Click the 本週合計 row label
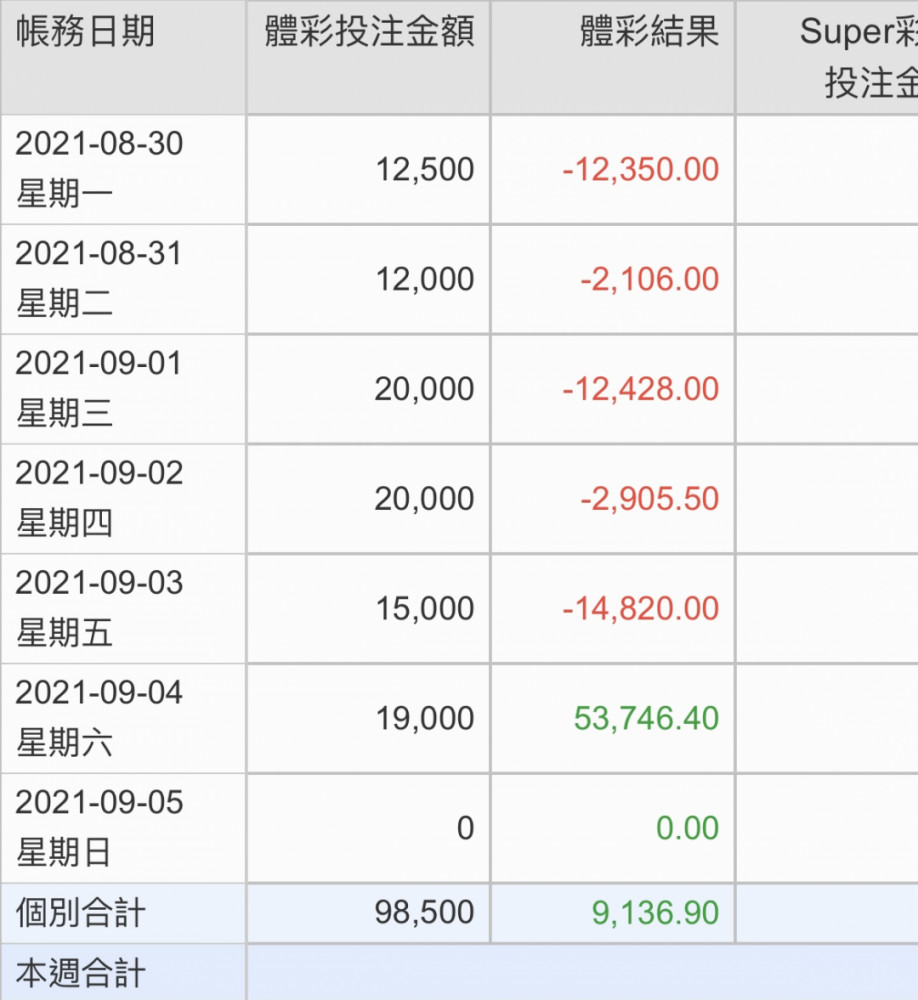This screenshot has height=1000, width=918. 81,972
